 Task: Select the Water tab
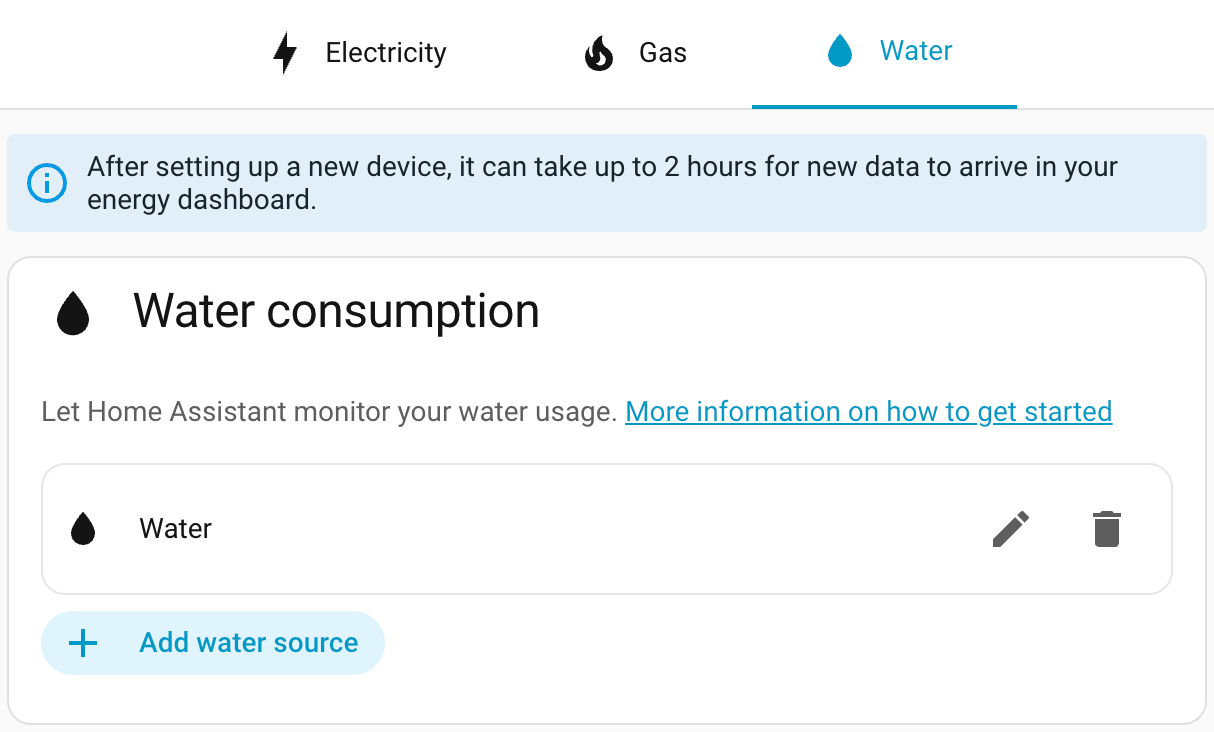(x=884, y=50)
